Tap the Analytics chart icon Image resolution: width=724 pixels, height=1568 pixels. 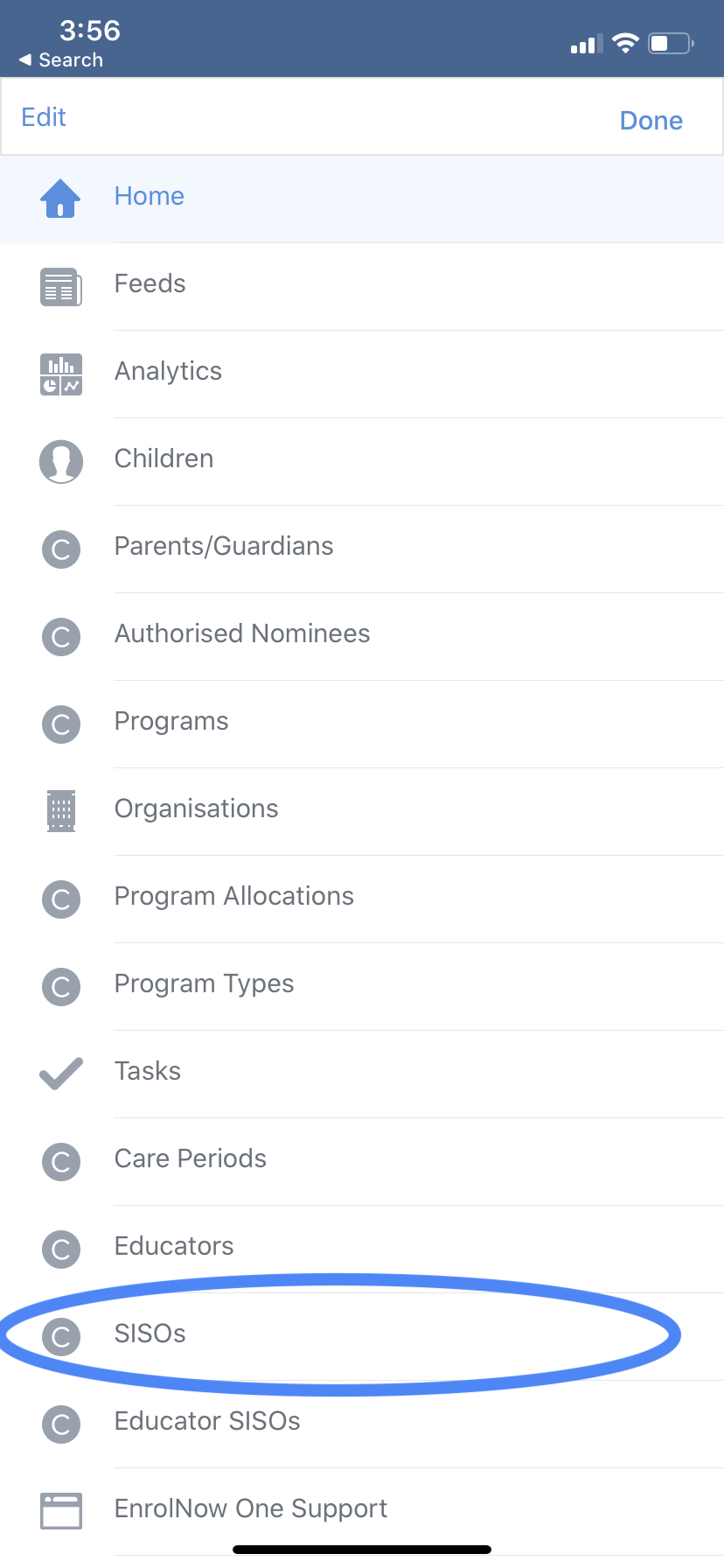[60, 374]
